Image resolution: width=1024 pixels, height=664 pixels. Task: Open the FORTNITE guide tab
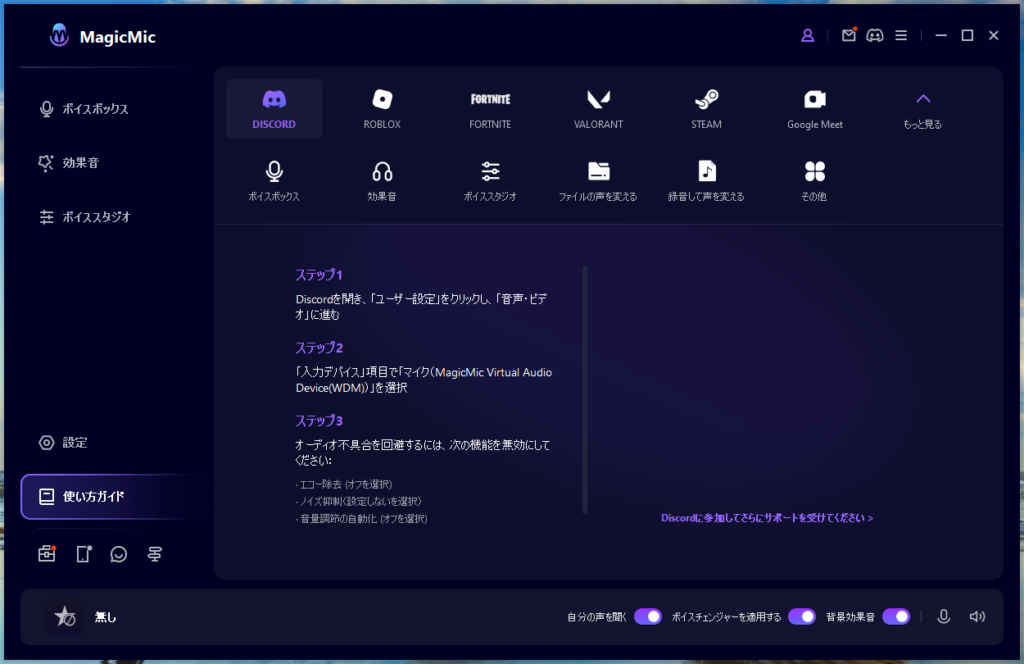click(490, 109)
